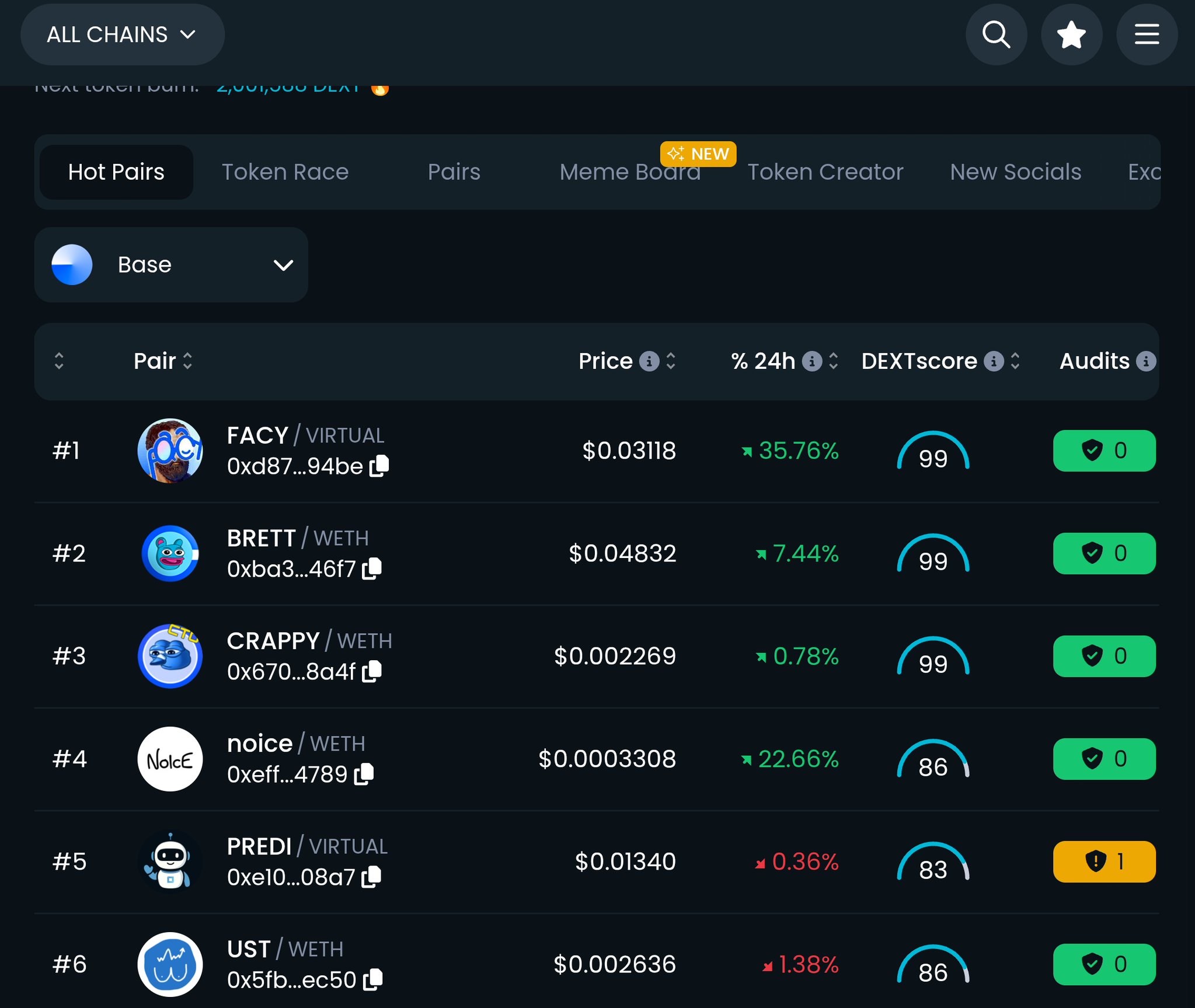
Task: Open the hamburger menu
Action: [x=1147, y=34]
